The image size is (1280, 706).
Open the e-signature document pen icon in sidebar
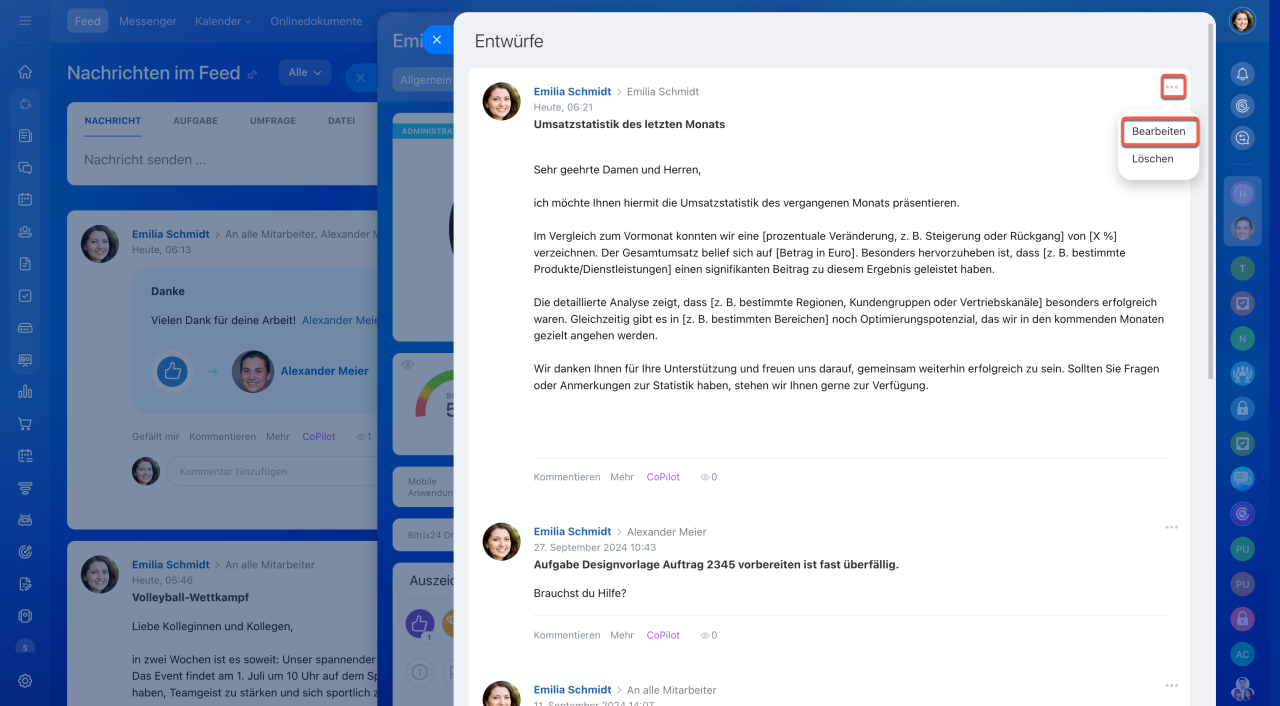(x=25, y=584)
